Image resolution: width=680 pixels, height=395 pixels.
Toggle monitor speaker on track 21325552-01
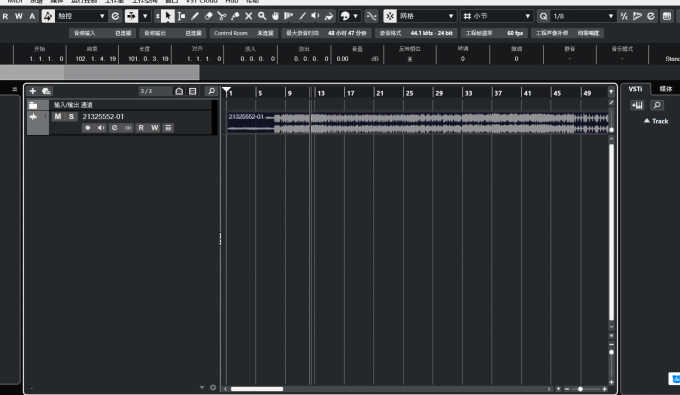[101, 127]
